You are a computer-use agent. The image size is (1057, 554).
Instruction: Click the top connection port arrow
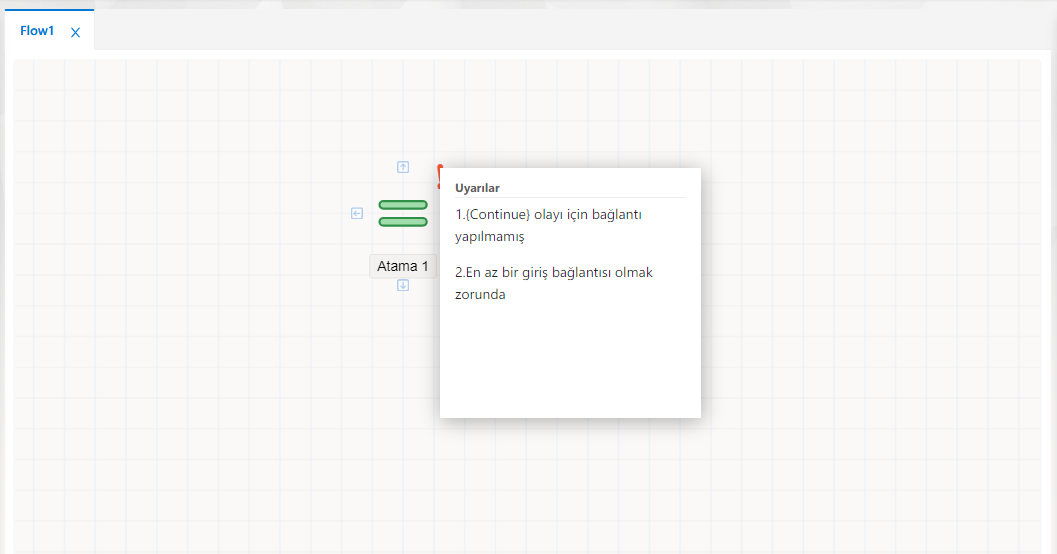click(403, 167)
